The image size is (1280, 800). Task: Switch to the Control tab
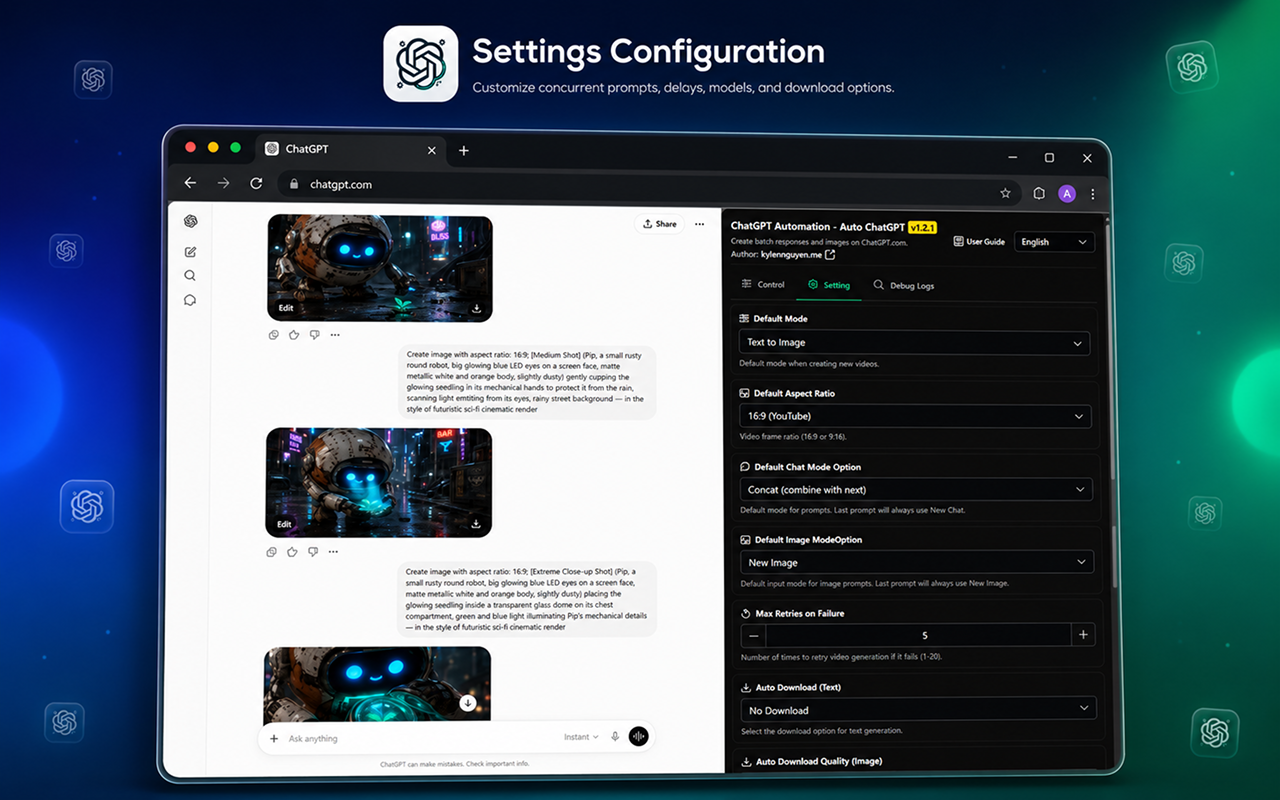pos(763,285)
